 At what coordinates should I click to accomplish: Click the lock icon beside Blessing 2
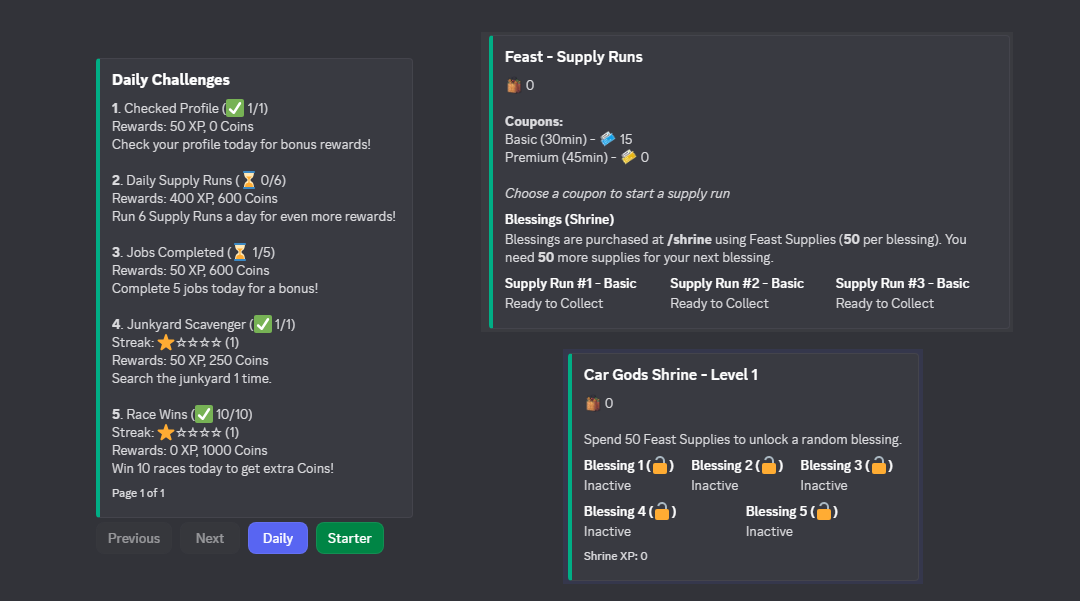[x=768, y=465]
